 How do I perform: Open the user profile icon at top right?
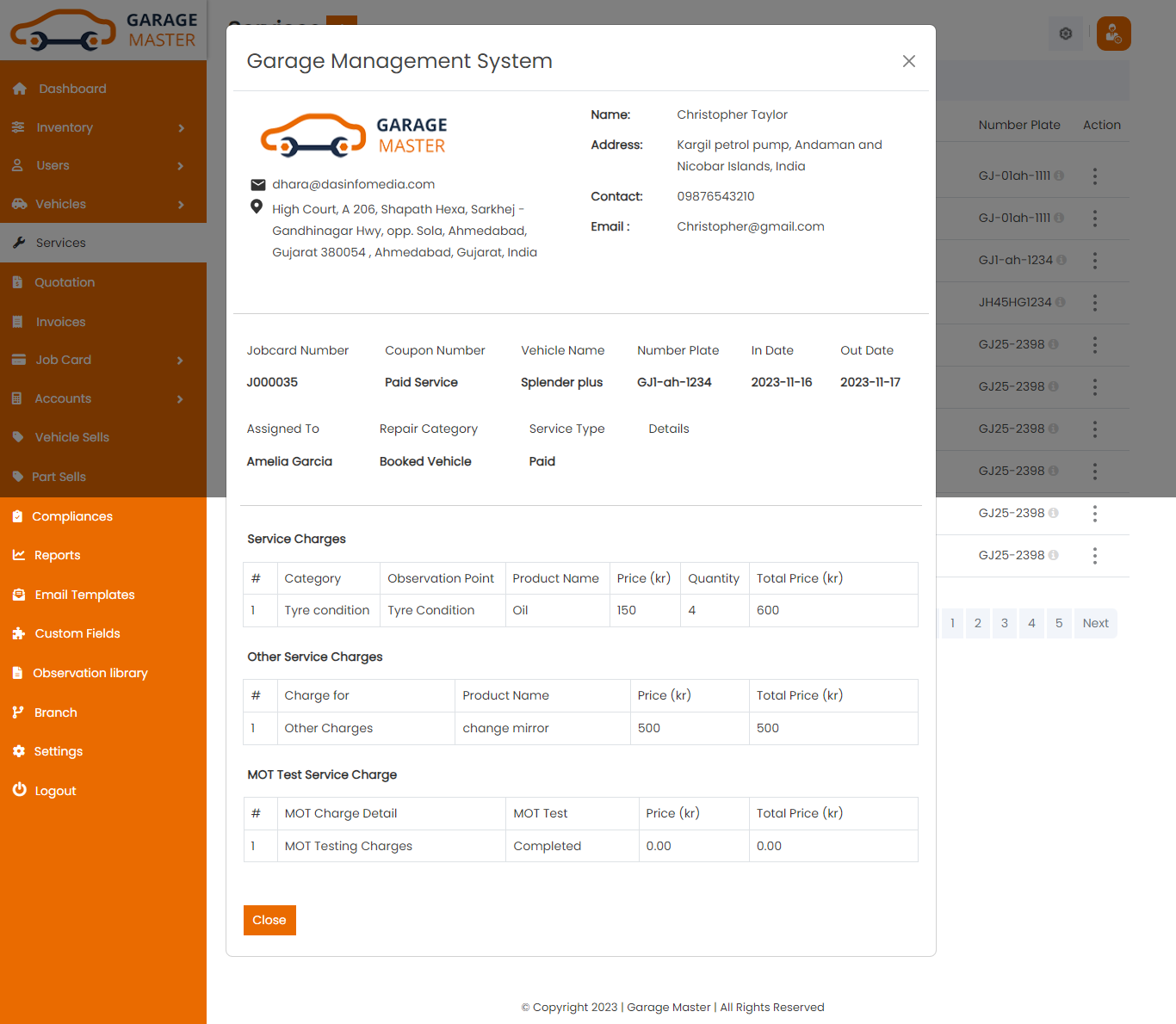pyautogui.click(x=1113, y=34)
